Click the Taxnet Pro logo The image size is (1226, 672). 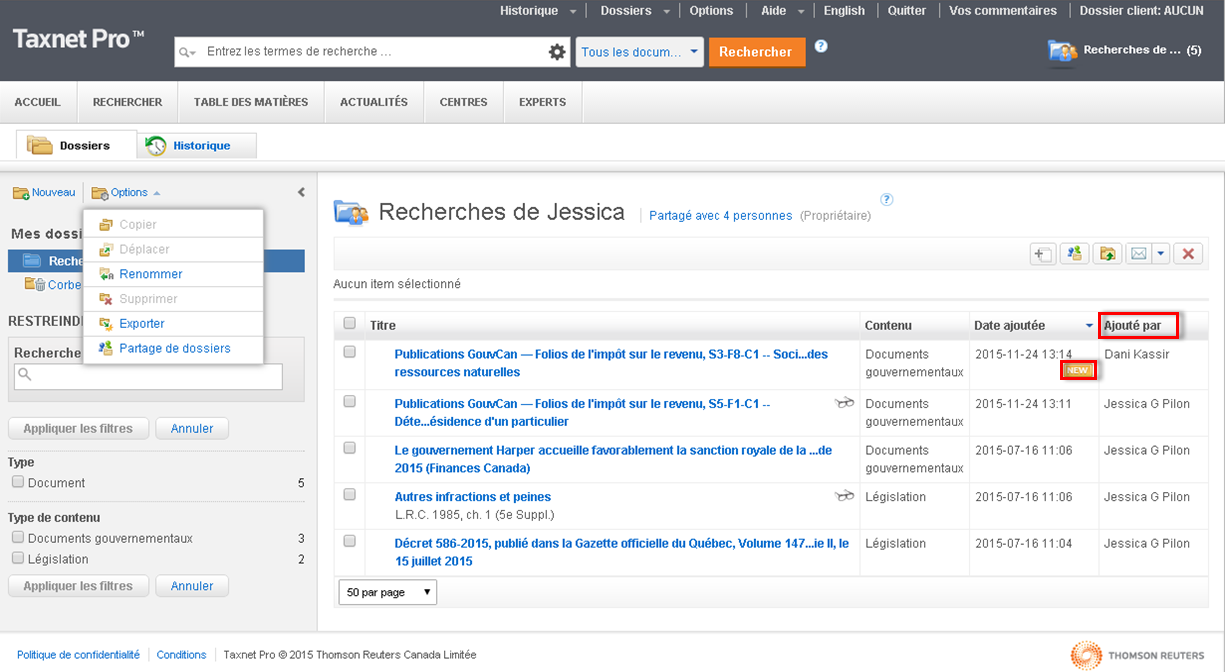click(78, 40)
